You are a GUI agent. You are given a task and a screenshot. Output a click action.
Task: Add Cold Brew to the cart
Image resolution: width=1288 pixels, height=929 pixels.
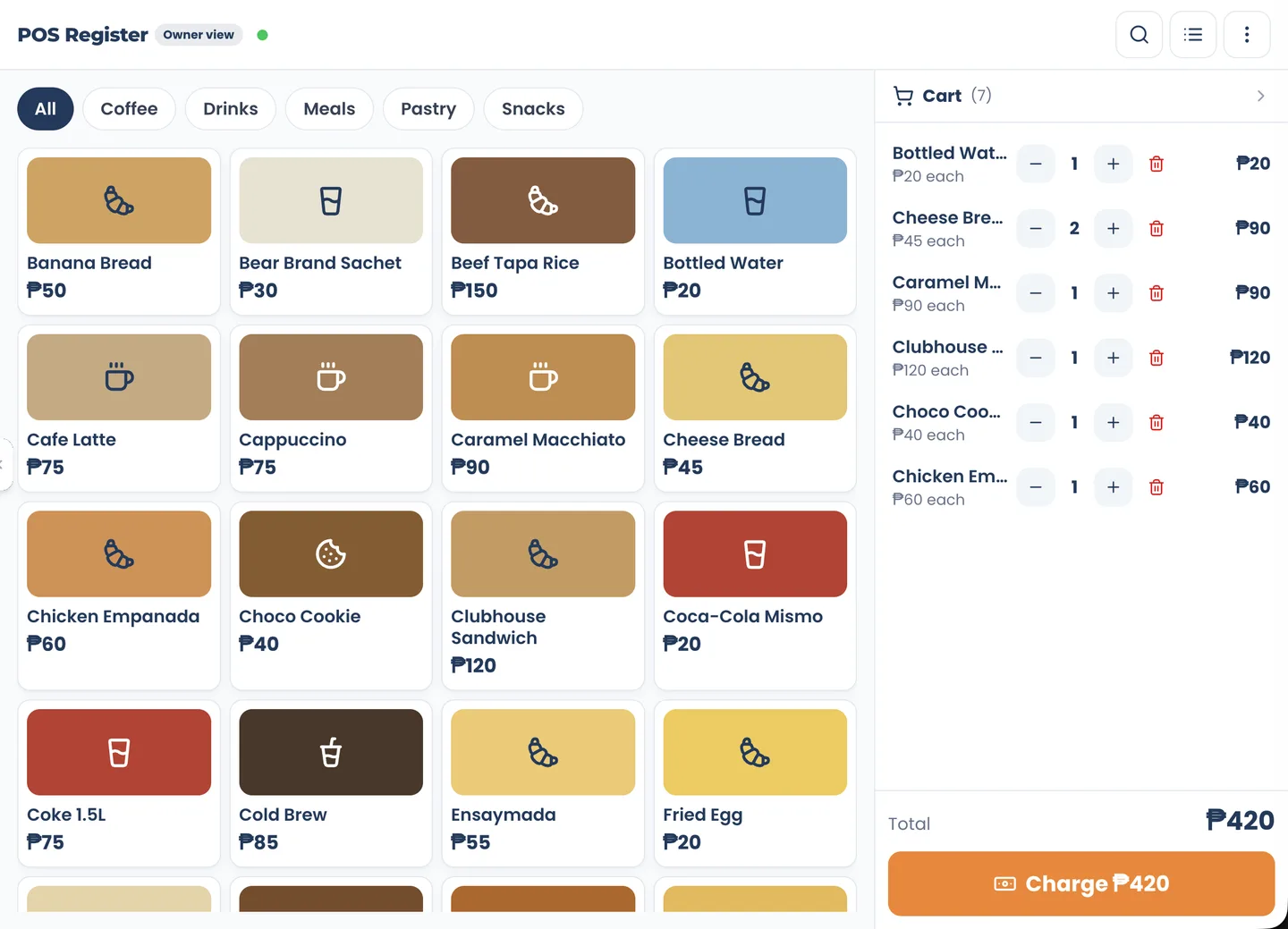pos(331,783)
